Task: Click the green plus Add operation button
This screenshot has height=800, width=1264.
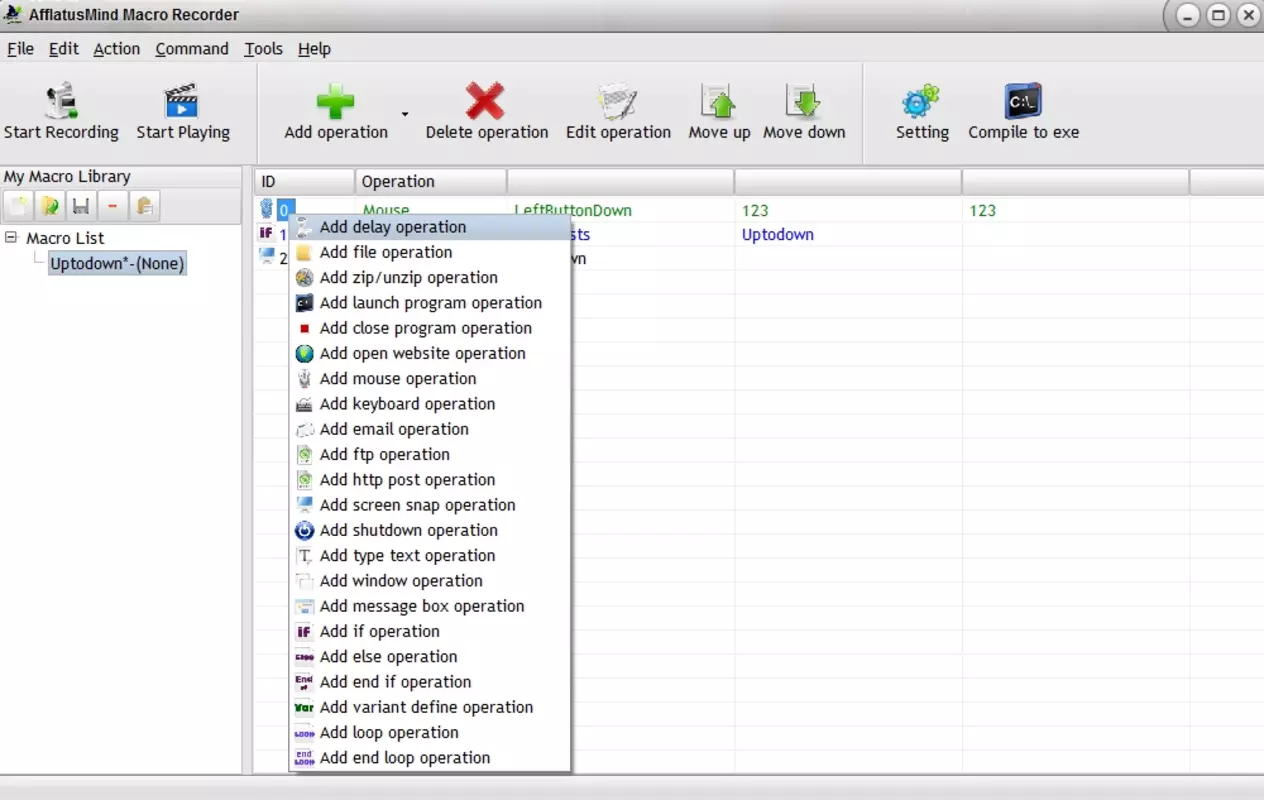Action: pyautogui.click(x=335, y=112)
